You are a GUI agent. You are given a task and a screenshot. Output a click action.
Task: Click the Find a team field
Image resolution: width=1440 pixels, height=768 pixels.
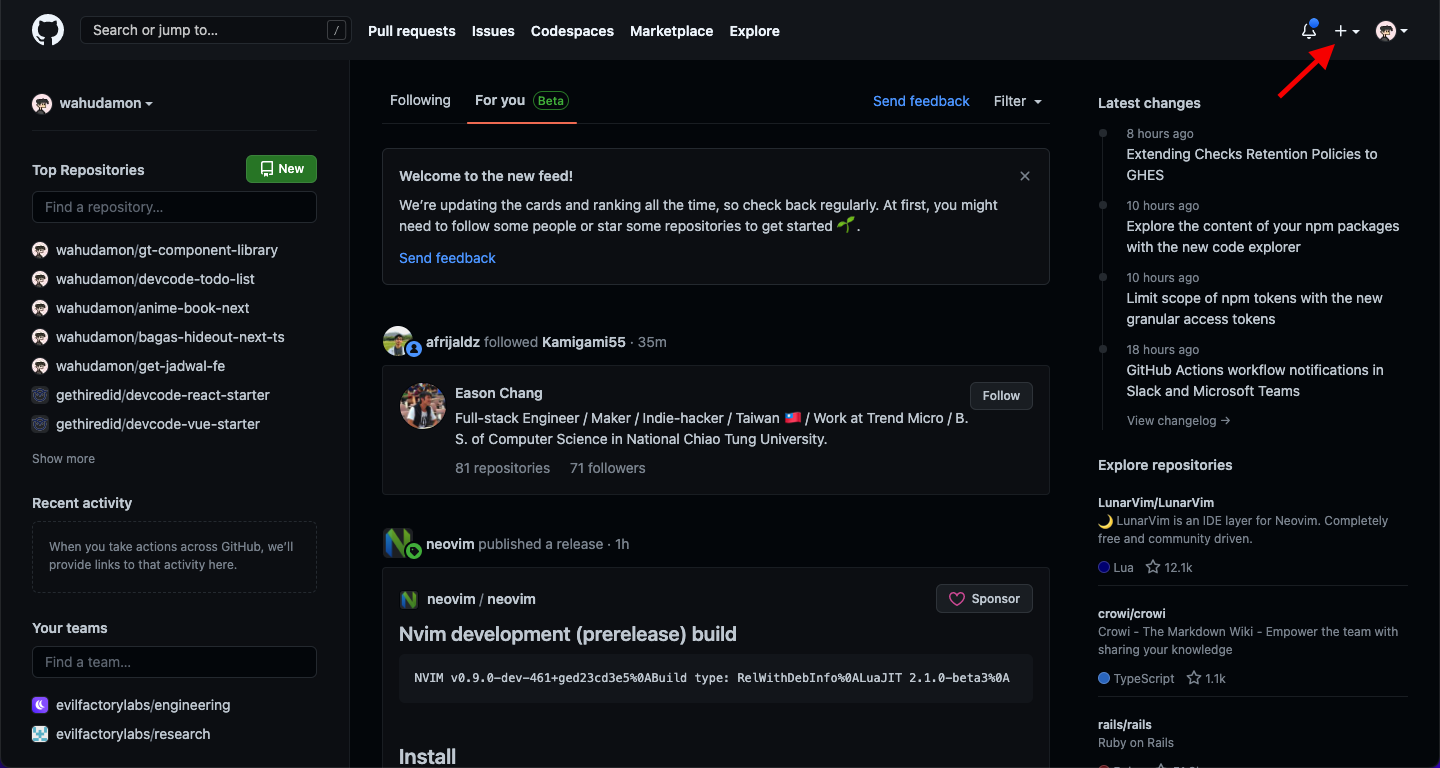click(x=174, y=662)
